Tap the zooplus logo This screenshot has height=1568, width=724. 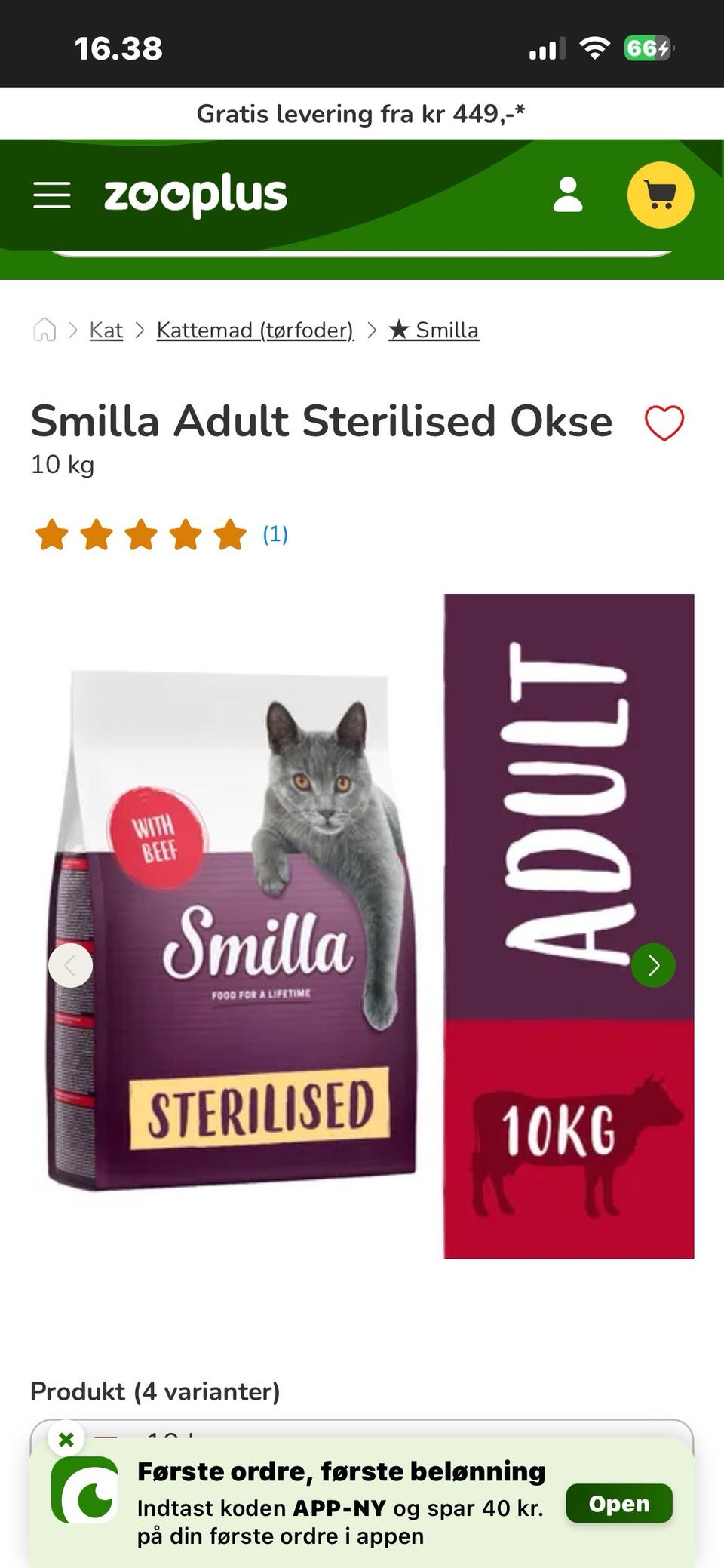[x=195, y=195]
